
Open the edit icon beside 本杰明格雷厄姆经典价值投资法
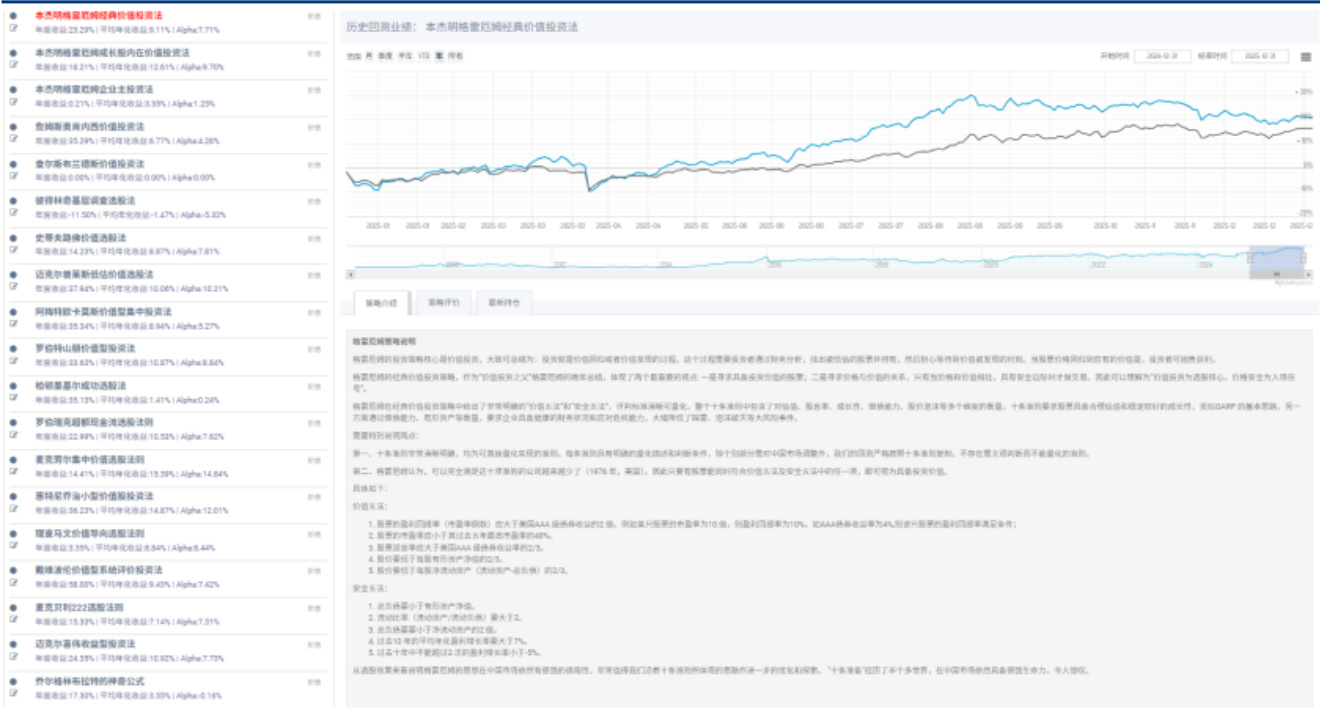coord(11,29)
